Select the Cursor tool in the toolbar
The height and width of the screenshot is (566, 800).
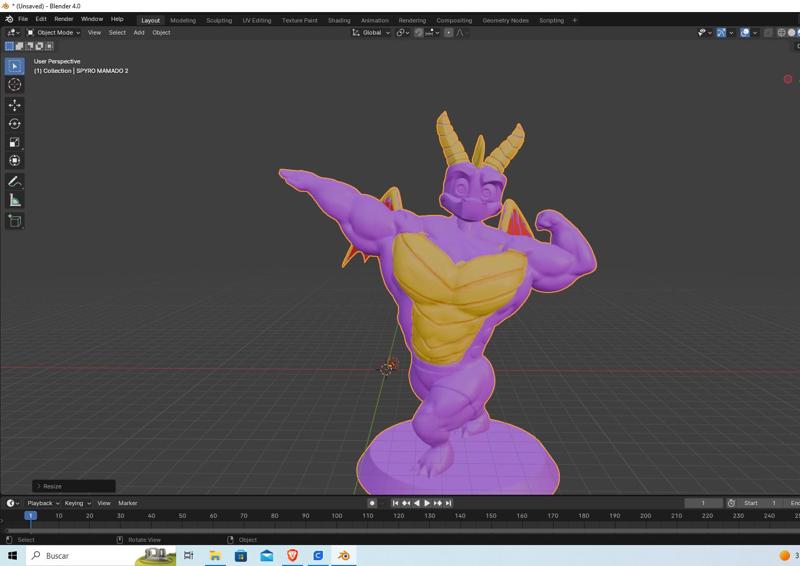click(14, 85)
